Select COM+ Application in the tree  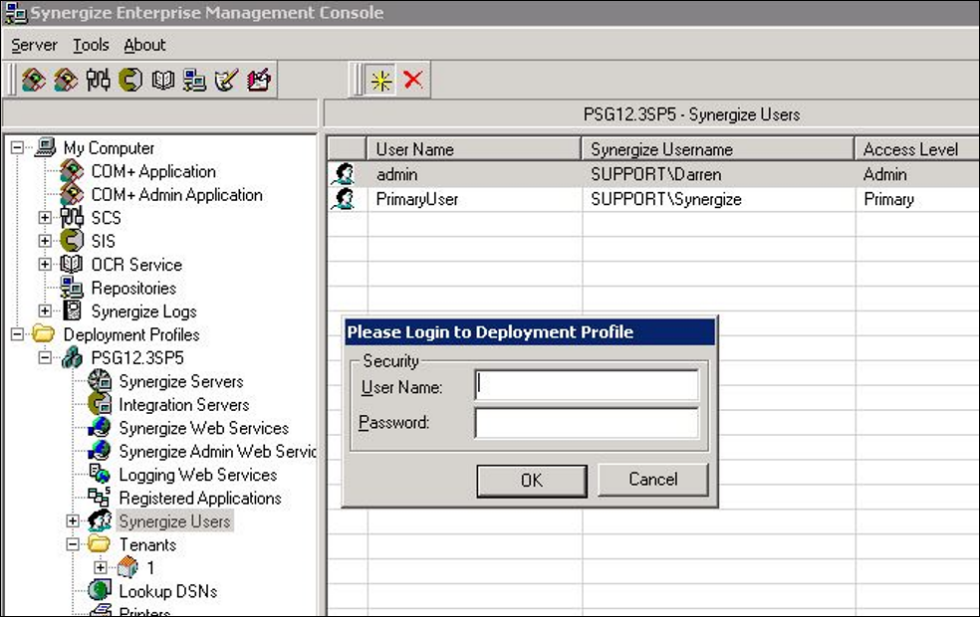[153, 171]
